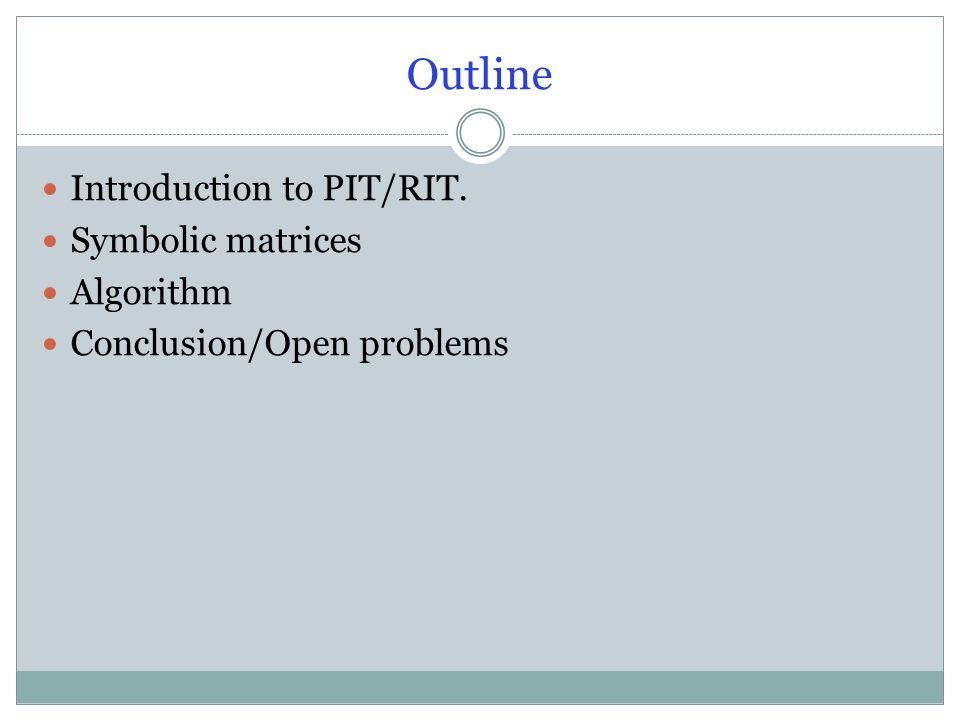Click the word "Symbolic" in second bullet
This screenshot has width=960, height=720.
coord(143,241)
